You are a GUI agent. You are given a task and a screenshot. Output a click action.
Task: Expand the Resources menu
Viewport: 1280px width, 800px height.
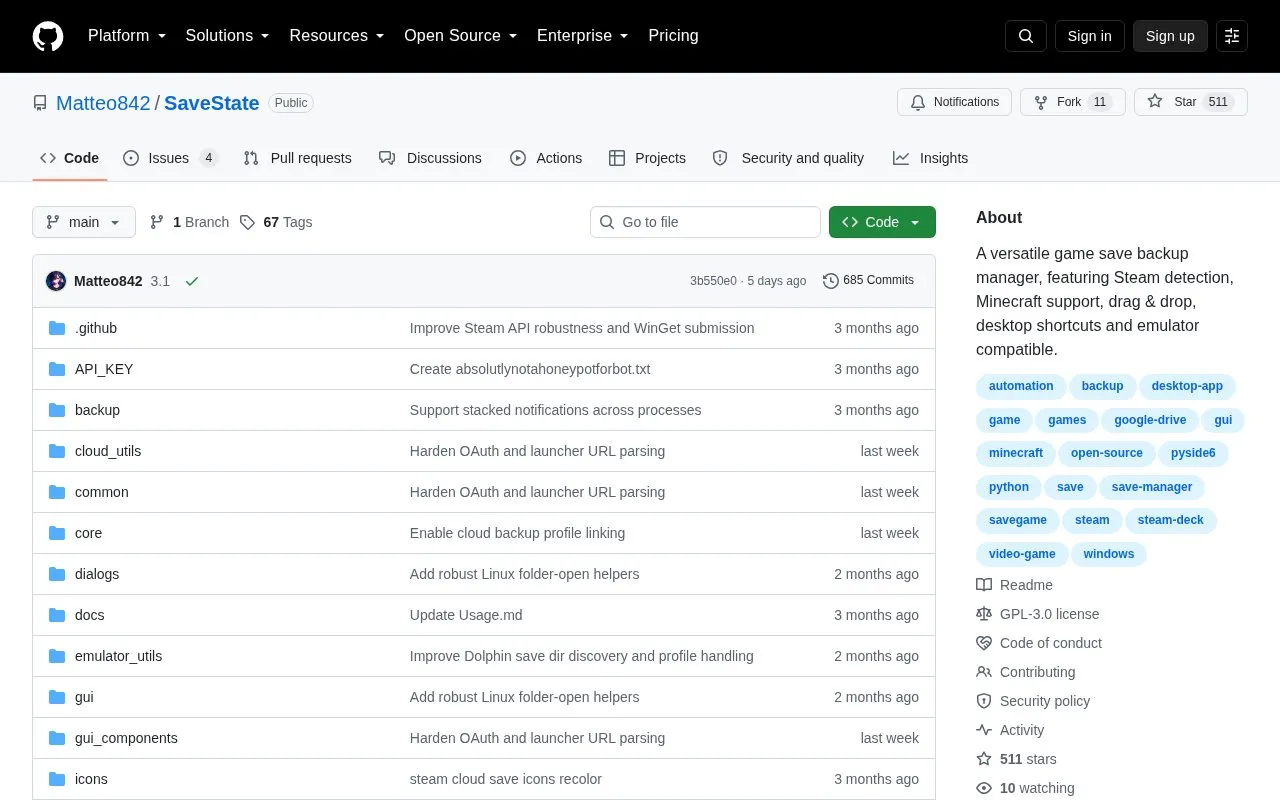coord(337,36)
